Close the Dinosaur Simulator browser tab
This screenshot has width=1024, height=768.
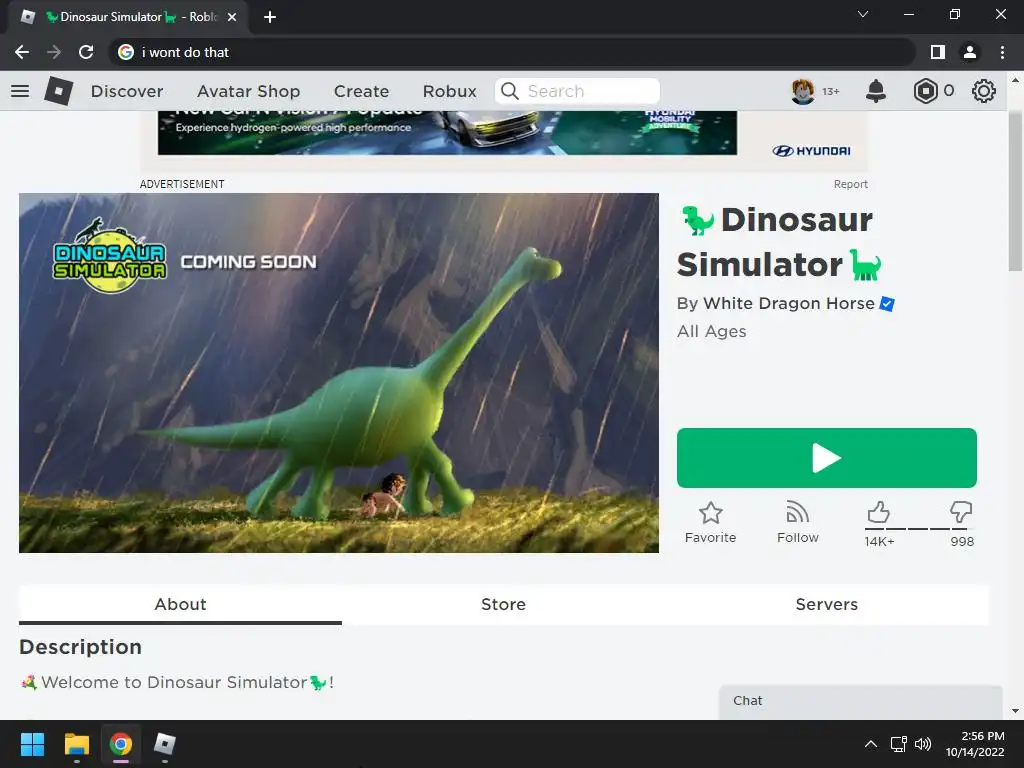[x=232, y=17]
